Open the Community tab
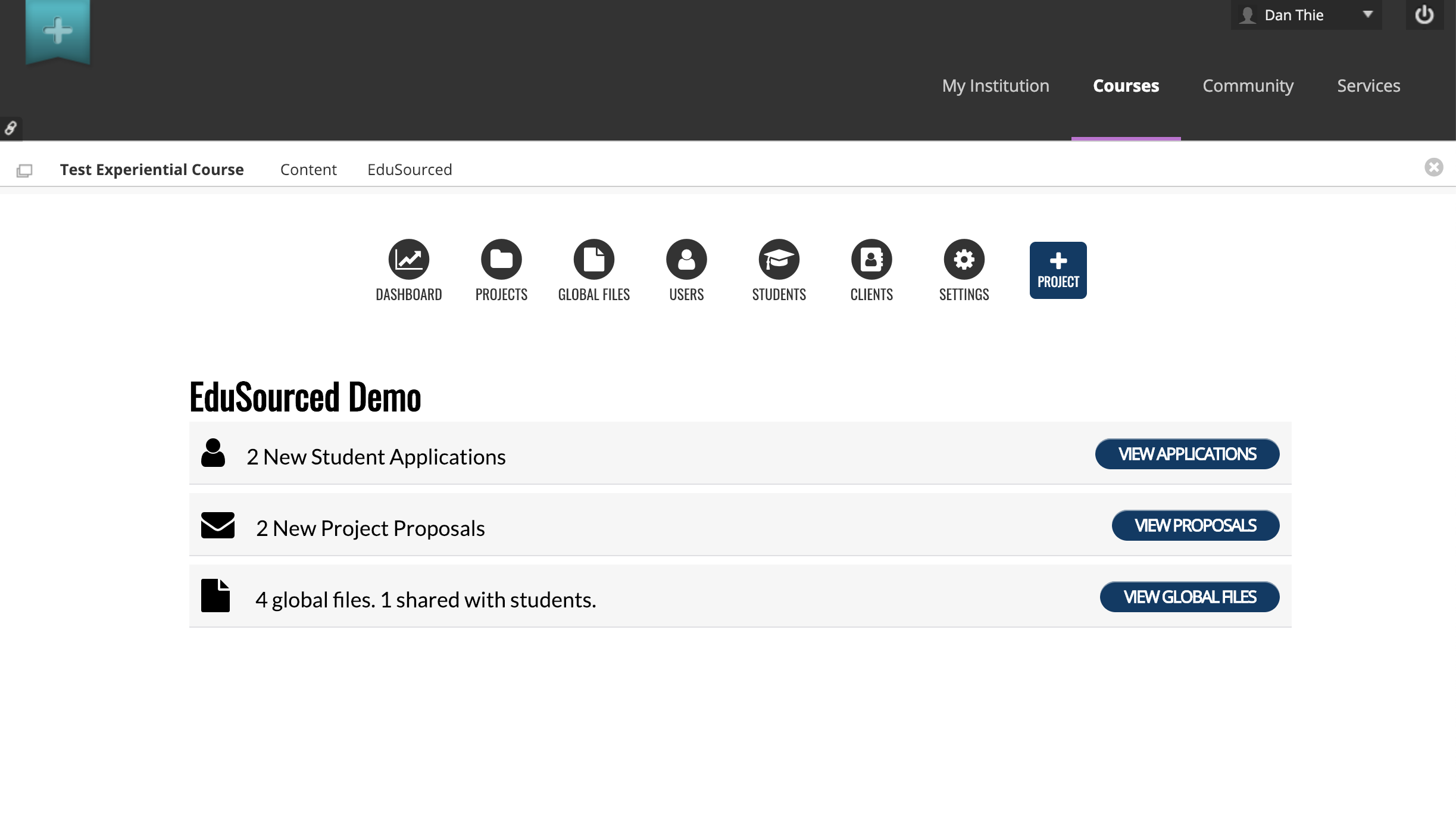1456x823 pixels. coord(1248,86)
